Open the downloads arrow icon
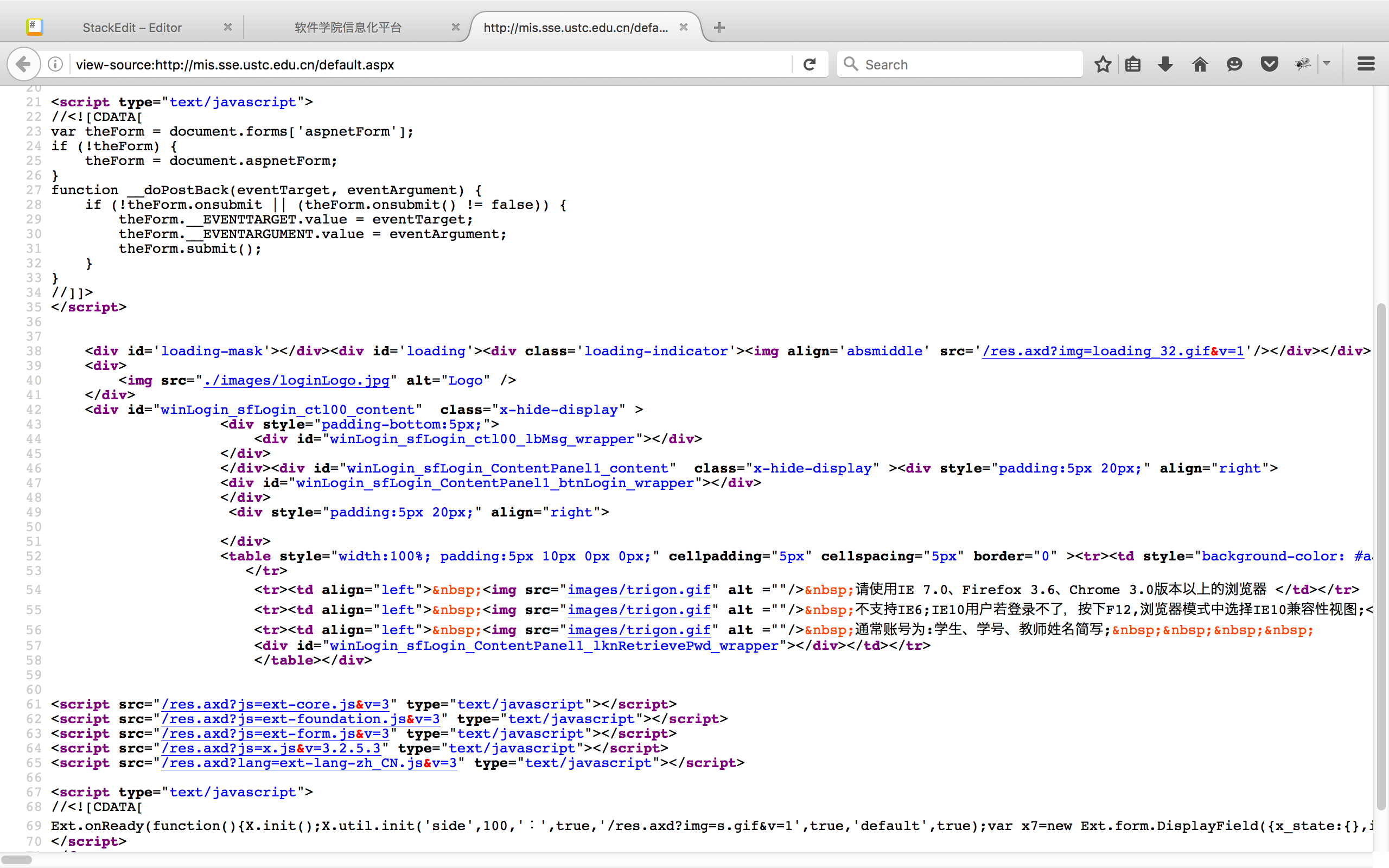This screenshot has height=868, width=1389. click(x=1165, y=65)
